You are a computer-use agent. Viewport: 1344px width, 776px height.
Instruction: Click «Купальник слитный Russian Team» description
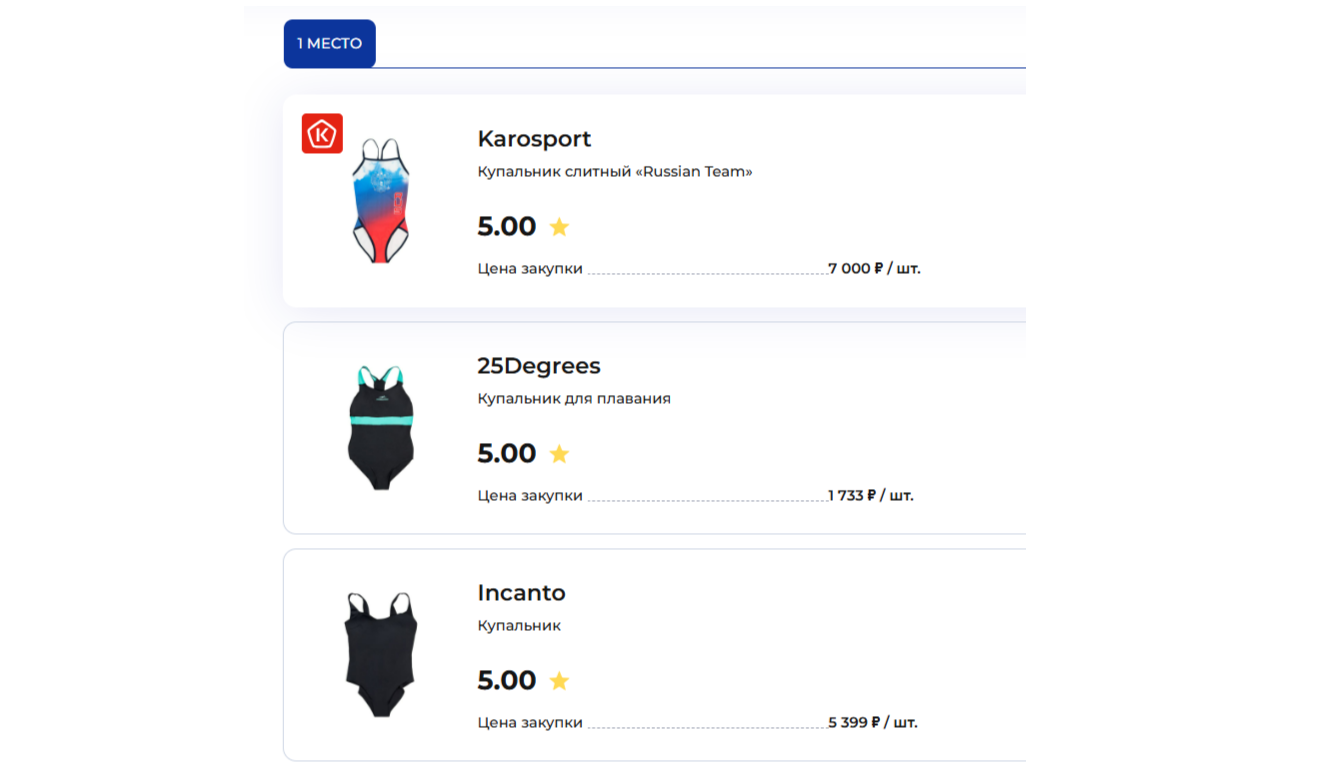(615, 172)
